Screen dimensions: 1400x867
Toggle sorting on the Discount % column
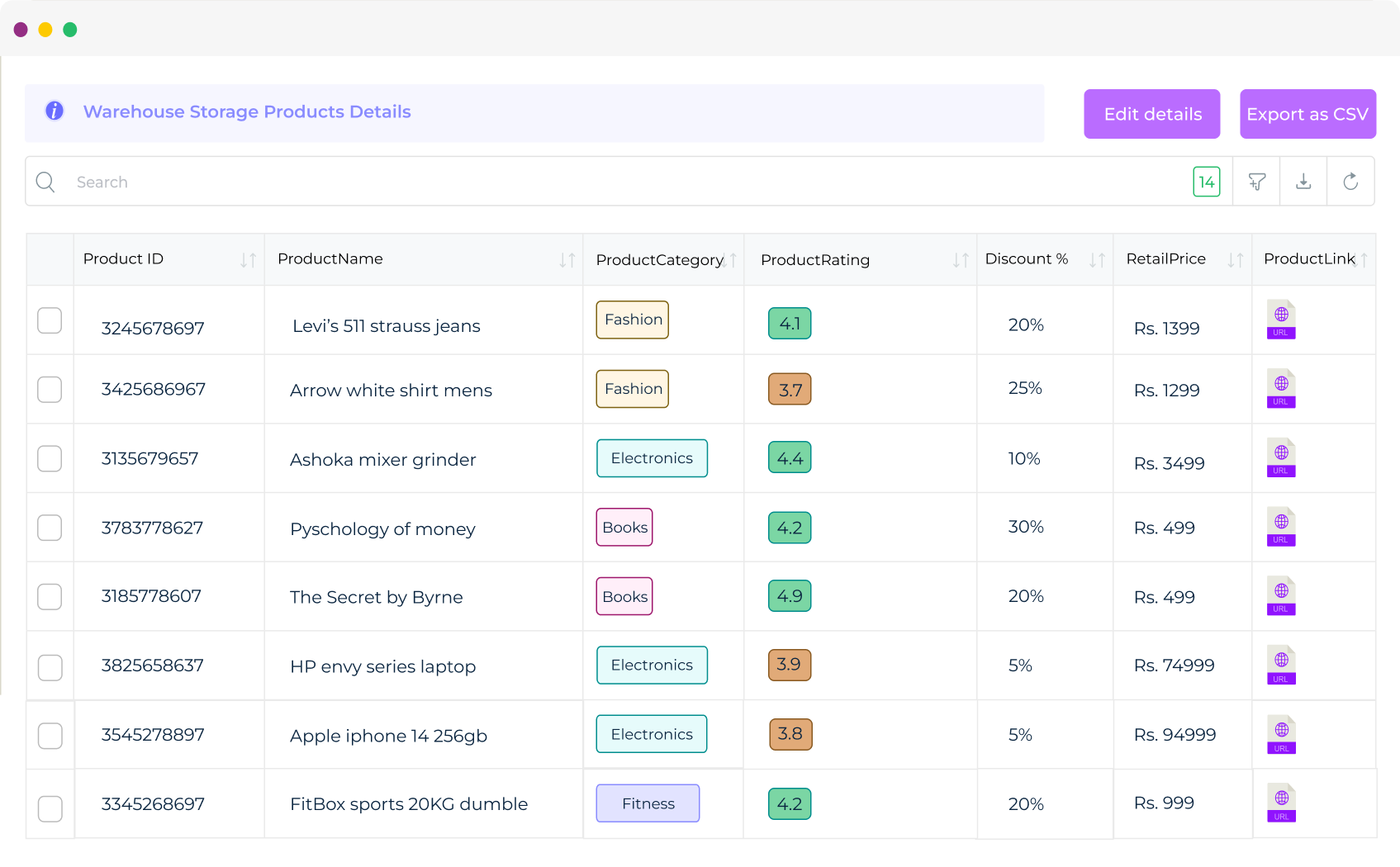pyautogui.click(x=1097, y=259)
